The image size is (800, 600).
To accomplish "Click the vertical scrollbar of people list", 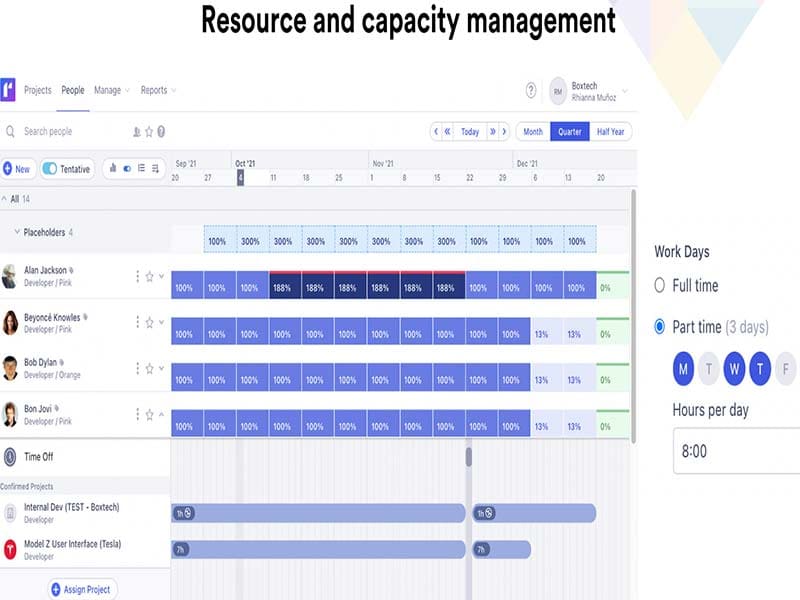I will [634, 316].
